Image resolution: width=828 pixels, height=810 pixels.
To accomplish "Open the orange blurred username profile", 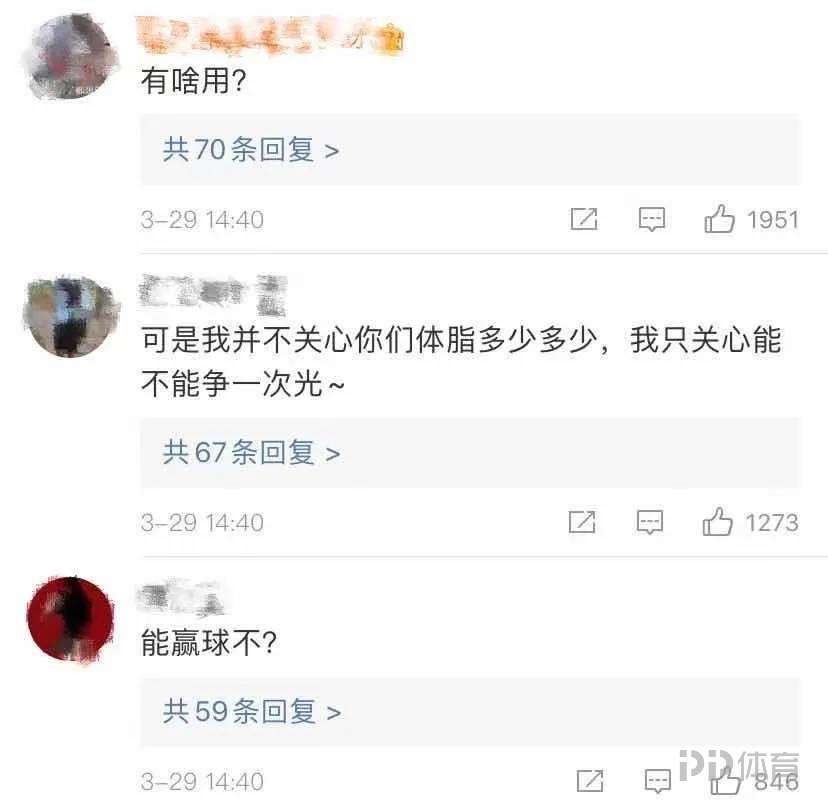I will 270,36.
